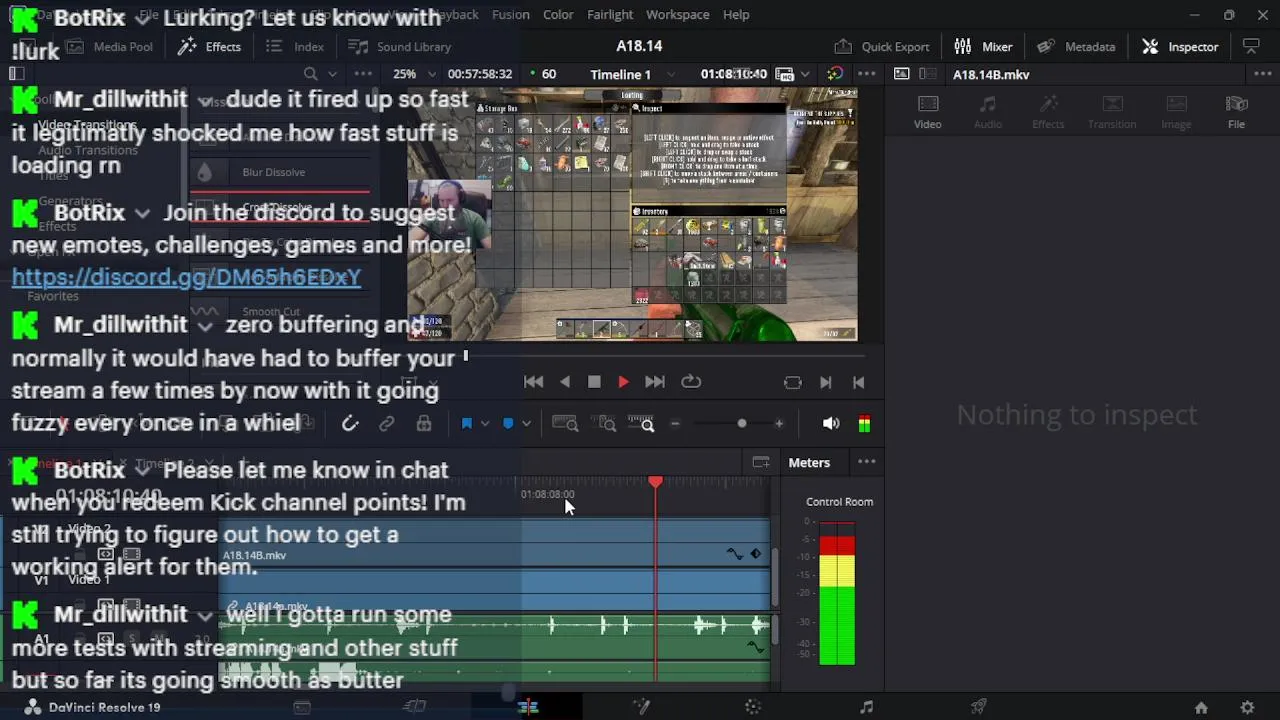This screenshot has width=1280, height=720.
Task: Select the Audio tab in Inspector
Action: [988, 112]
